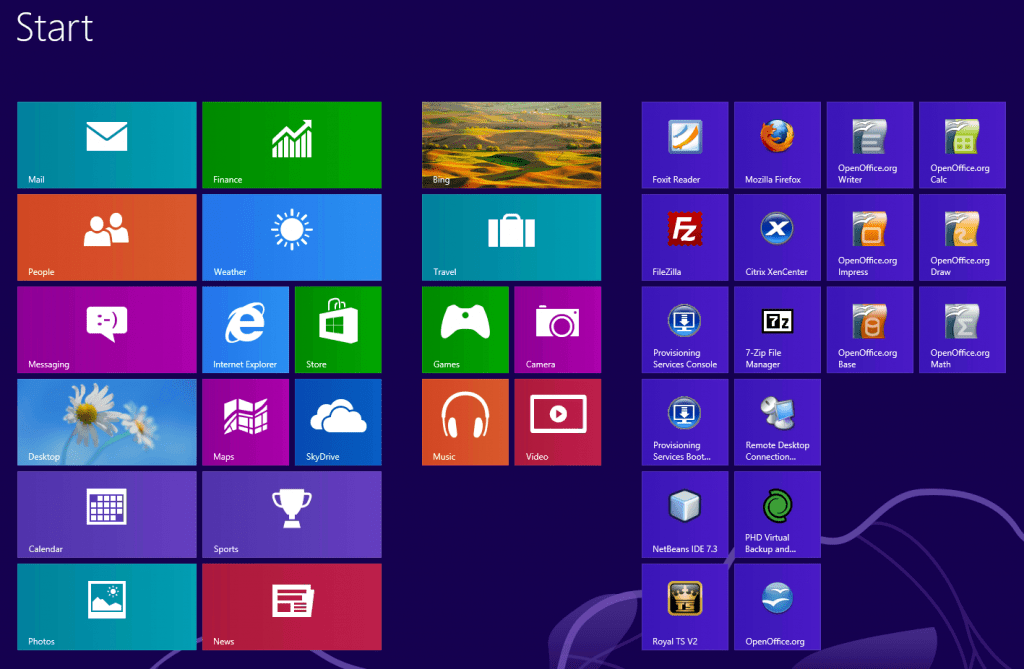The width and height of the screenshot is (1024, 669).
Task: Open OpenOffice.org Math
Action: point(961,330)
